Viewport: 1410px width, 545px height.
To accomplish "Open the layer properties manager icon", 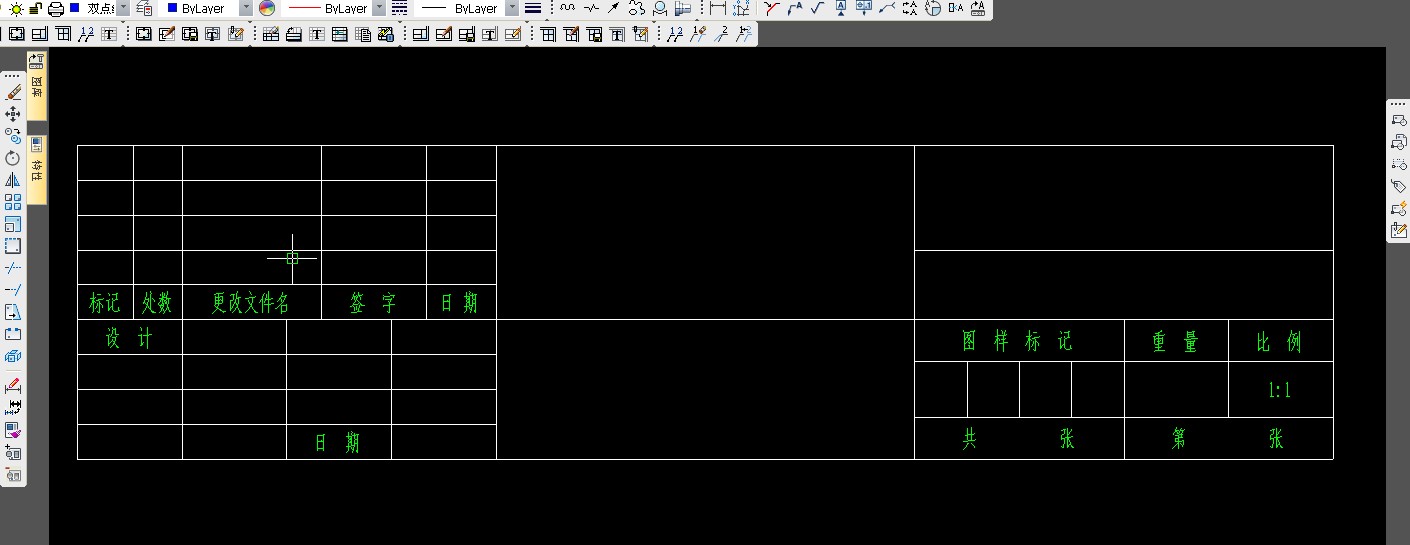I will point(144,8).
